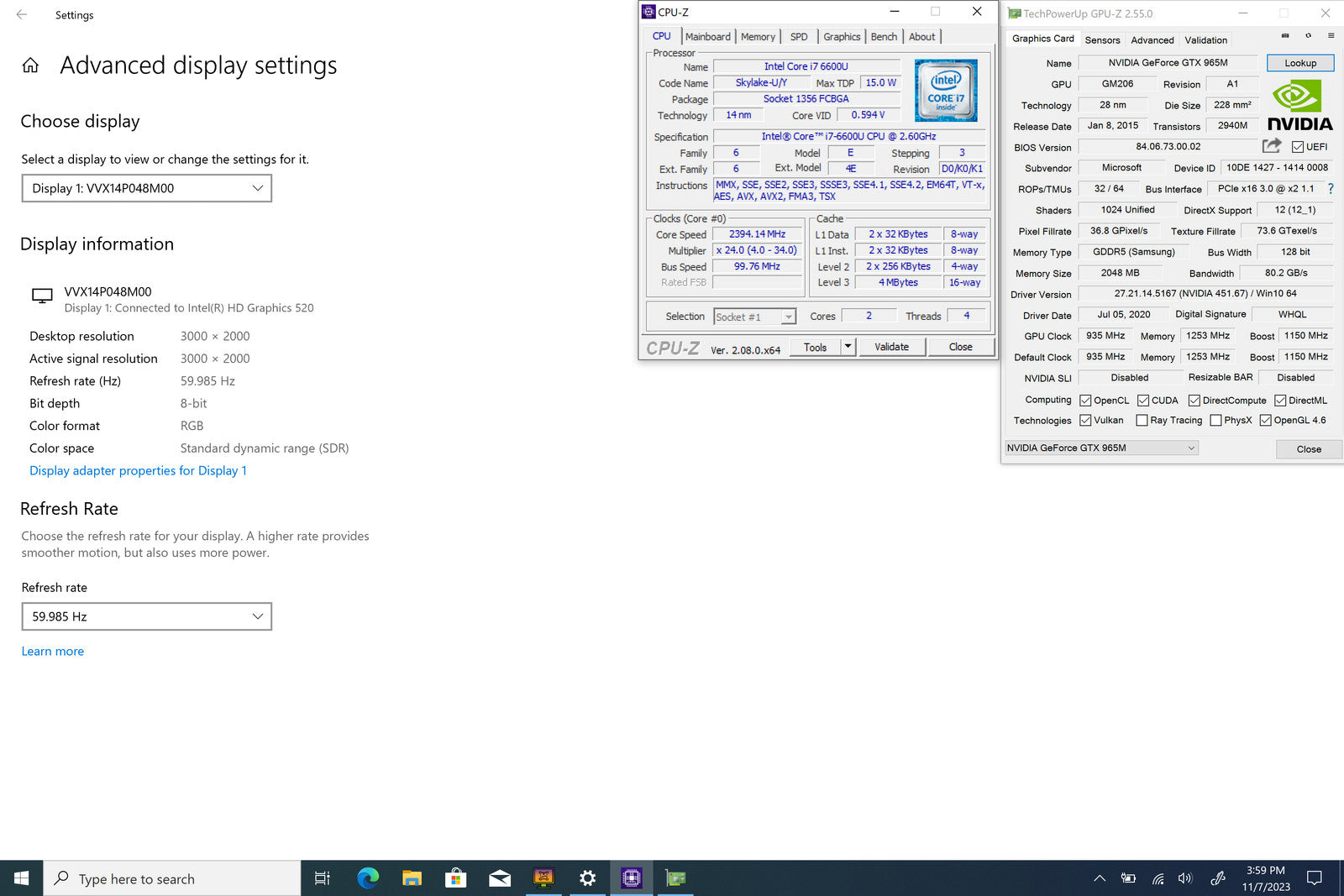Click the volume speaker tray icon
Image resolution: width=1344 pixels, height=896 pixels.
coord(1185,878)
